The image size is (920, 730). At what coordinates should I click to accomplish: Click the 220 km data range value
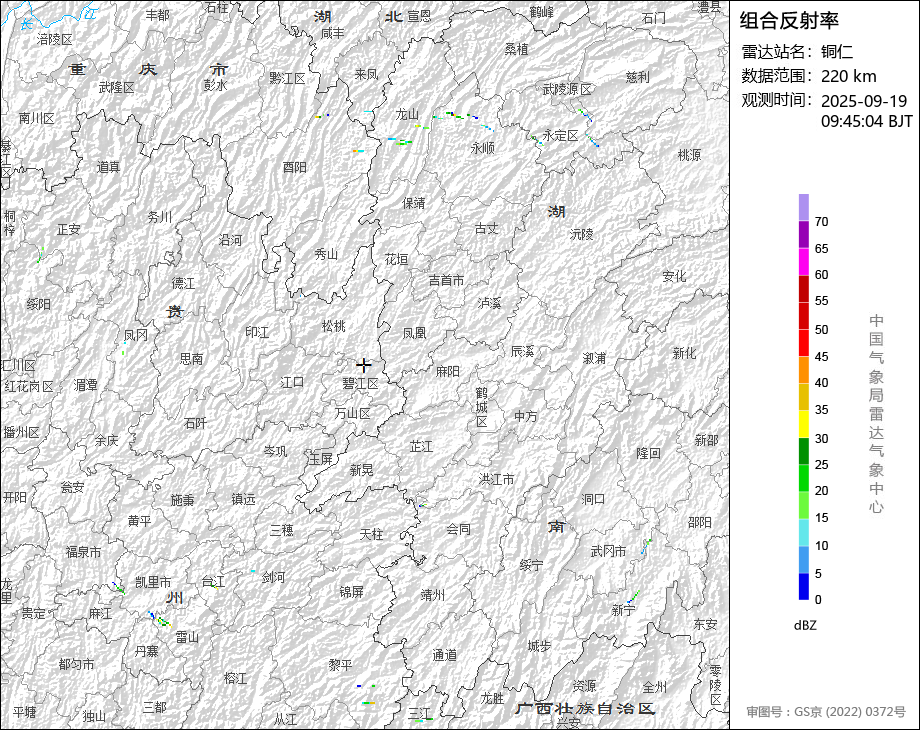point(848,76)
